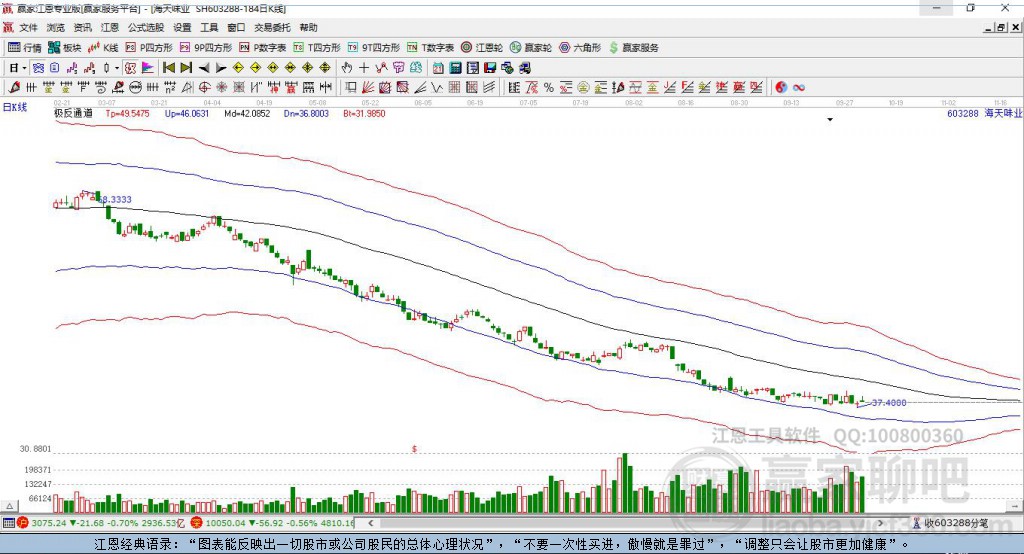Select the crosshair plus cursor tool
The height and width of the screenshot is (554, 1024).
[364, 68]
